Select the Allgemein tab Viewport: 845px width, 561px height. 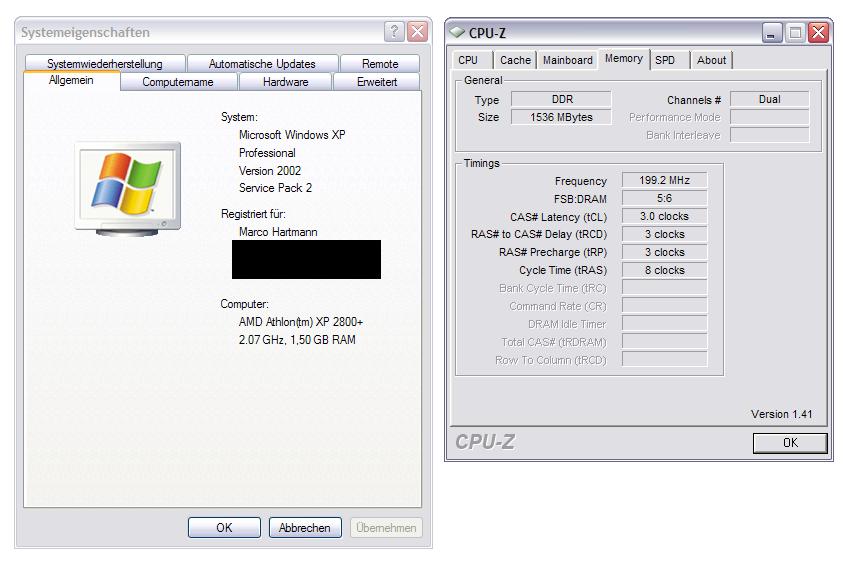coord(71,81)
